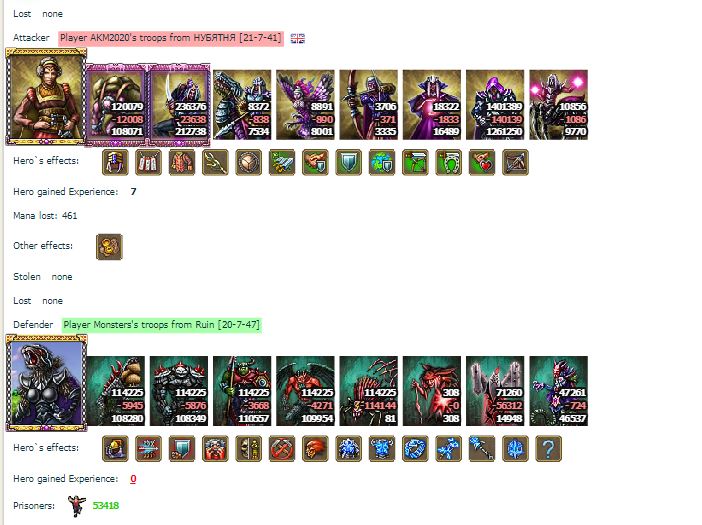The image size is (702, 525).
Task: Click the crossbow icon in attacker hero effects
Action: coord(515,162)
